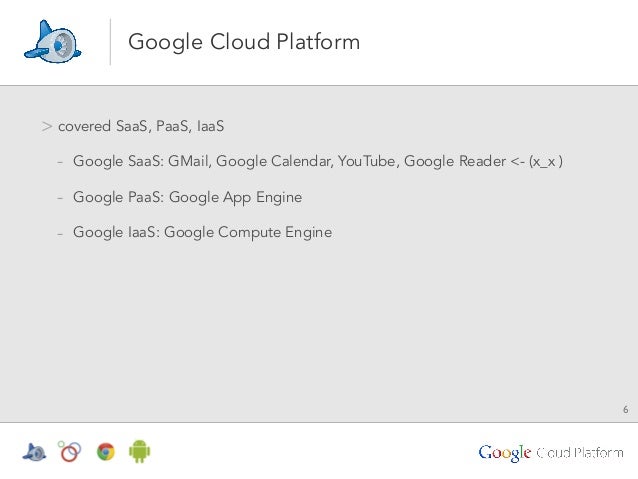Click the slide number 6
The image size is (638, 479).
click(625, 410)
